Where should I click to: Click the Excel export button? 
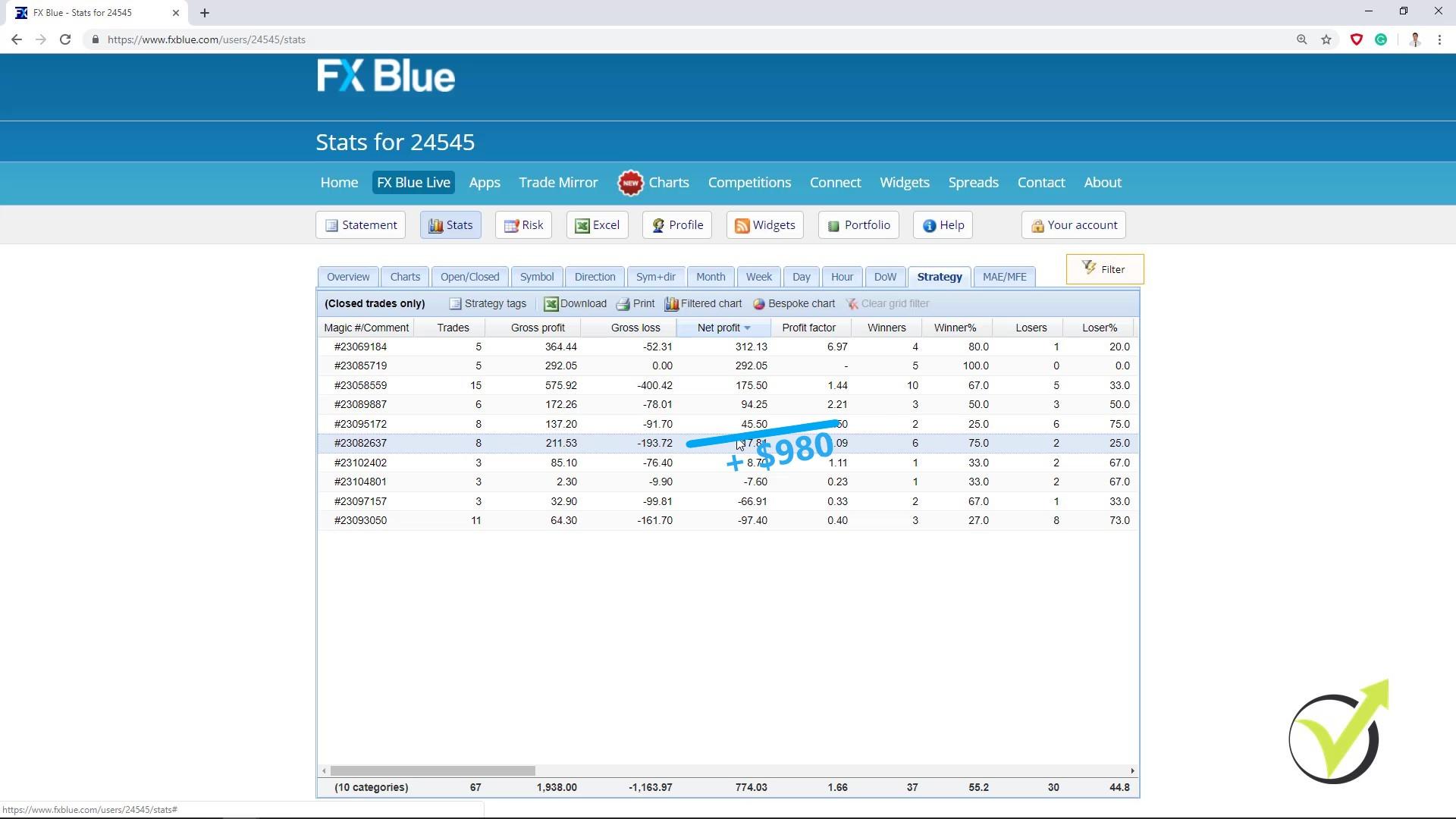598,225
